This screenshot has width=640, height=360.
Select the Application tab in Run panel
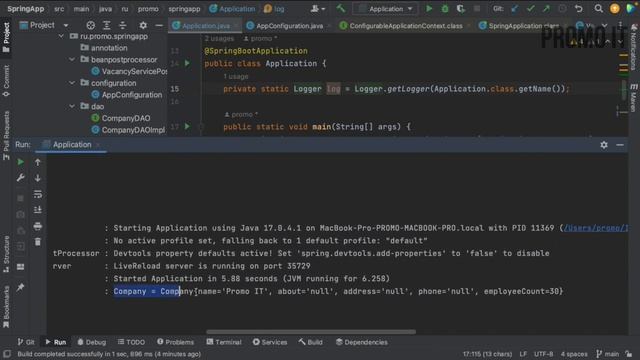tap(72, 144)
